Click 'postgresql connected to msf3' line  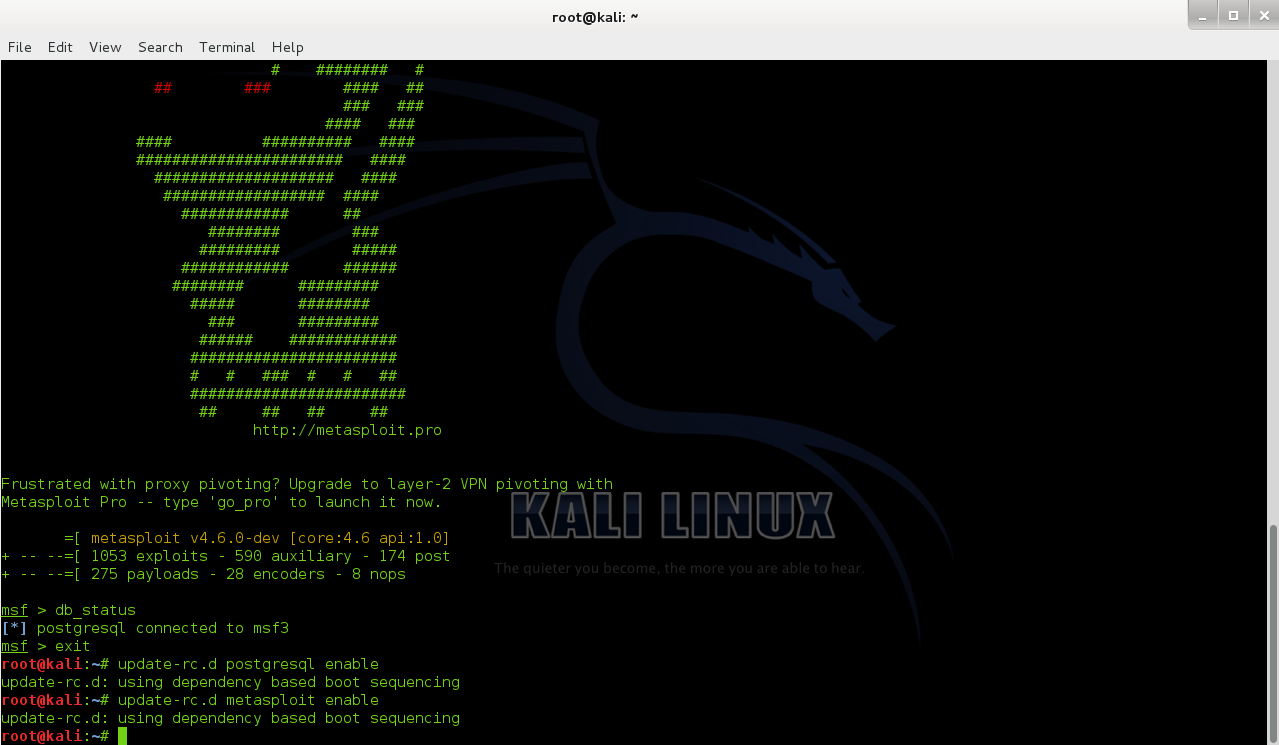tap(145, 628)
